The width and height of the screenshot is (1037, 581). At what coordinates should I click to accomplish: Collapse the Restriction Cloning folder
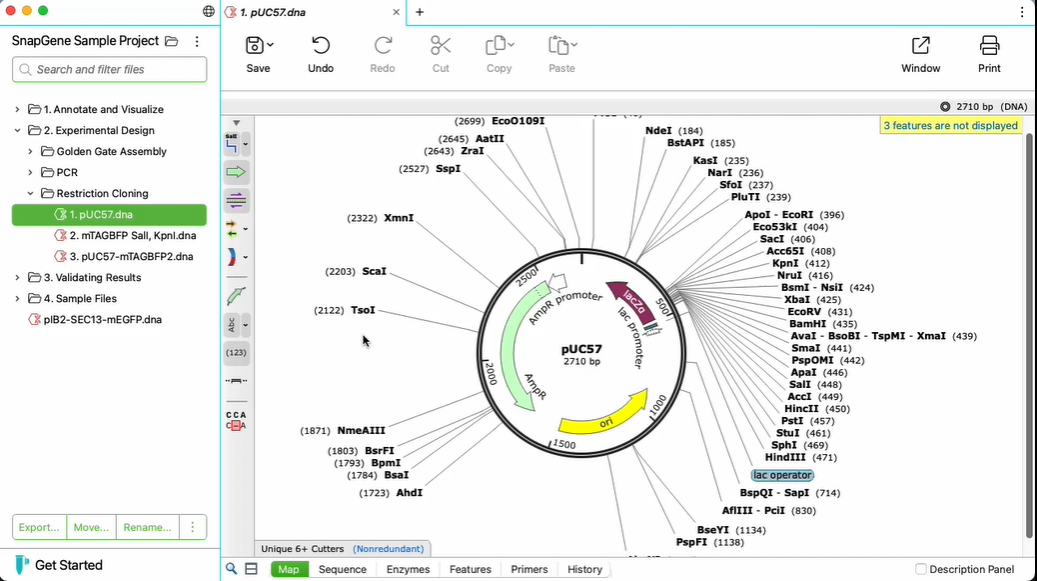(30, 194)
